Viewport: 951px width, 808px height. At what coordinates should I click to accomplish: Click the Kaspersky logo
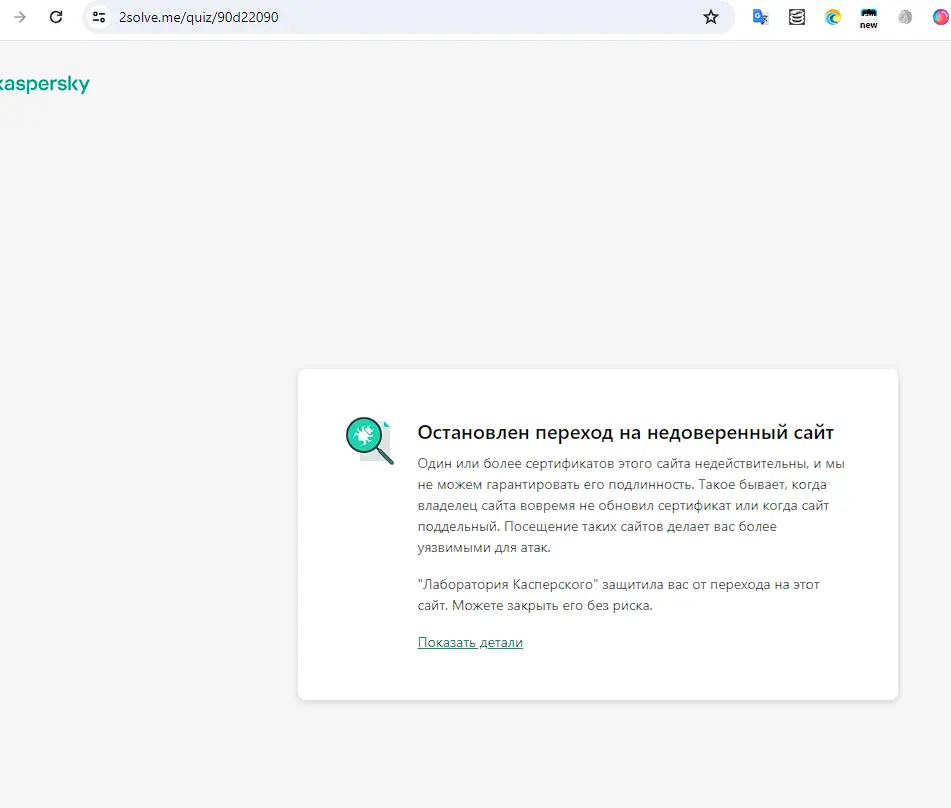click(44, 84)
